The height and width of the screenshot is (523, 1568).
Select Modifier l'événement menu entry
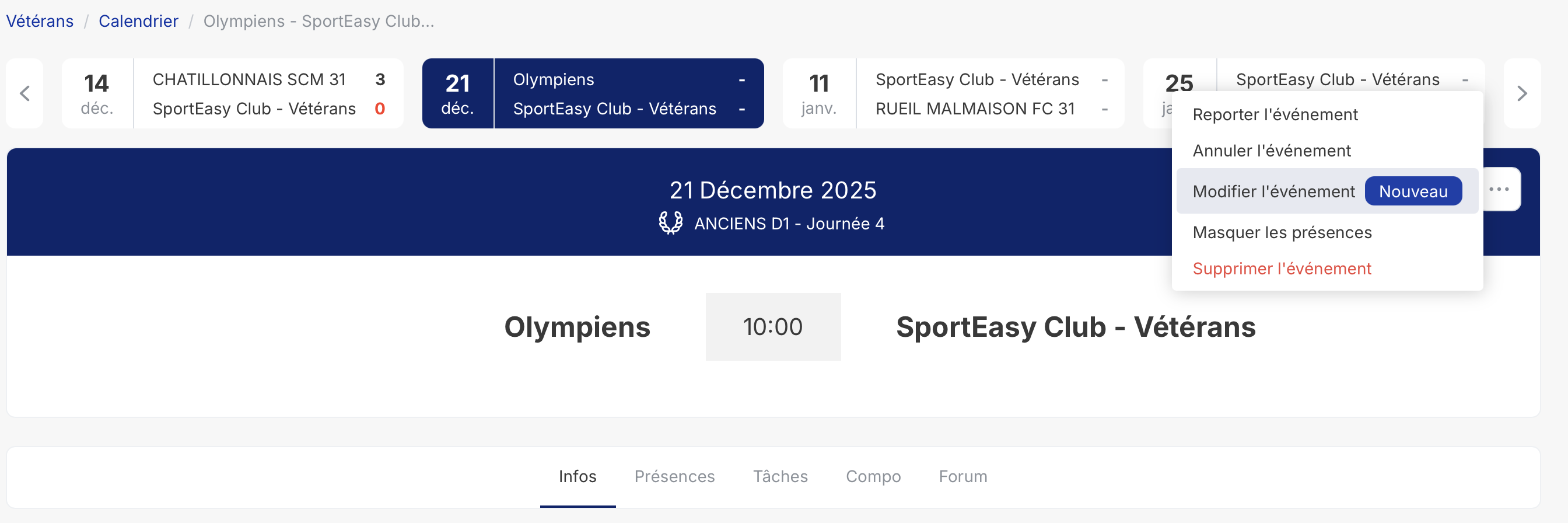(1273, 191)
